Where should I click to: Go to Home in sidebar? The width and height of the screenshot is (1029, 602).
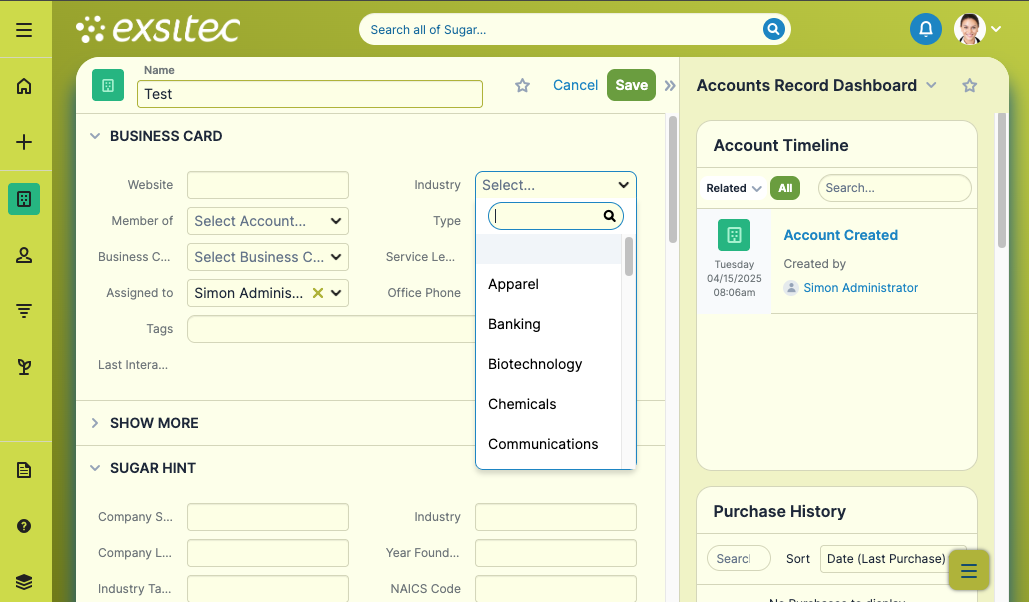[24, 86]
